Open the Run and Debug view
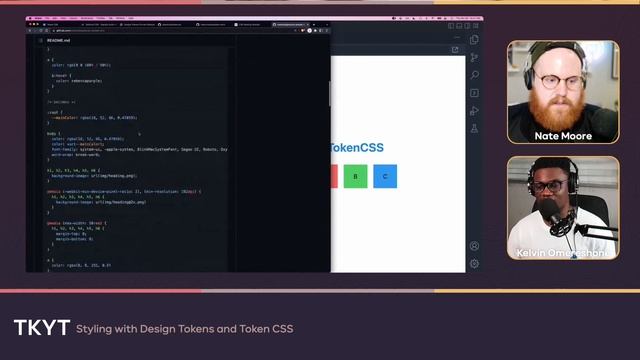 tap(474, 111)
